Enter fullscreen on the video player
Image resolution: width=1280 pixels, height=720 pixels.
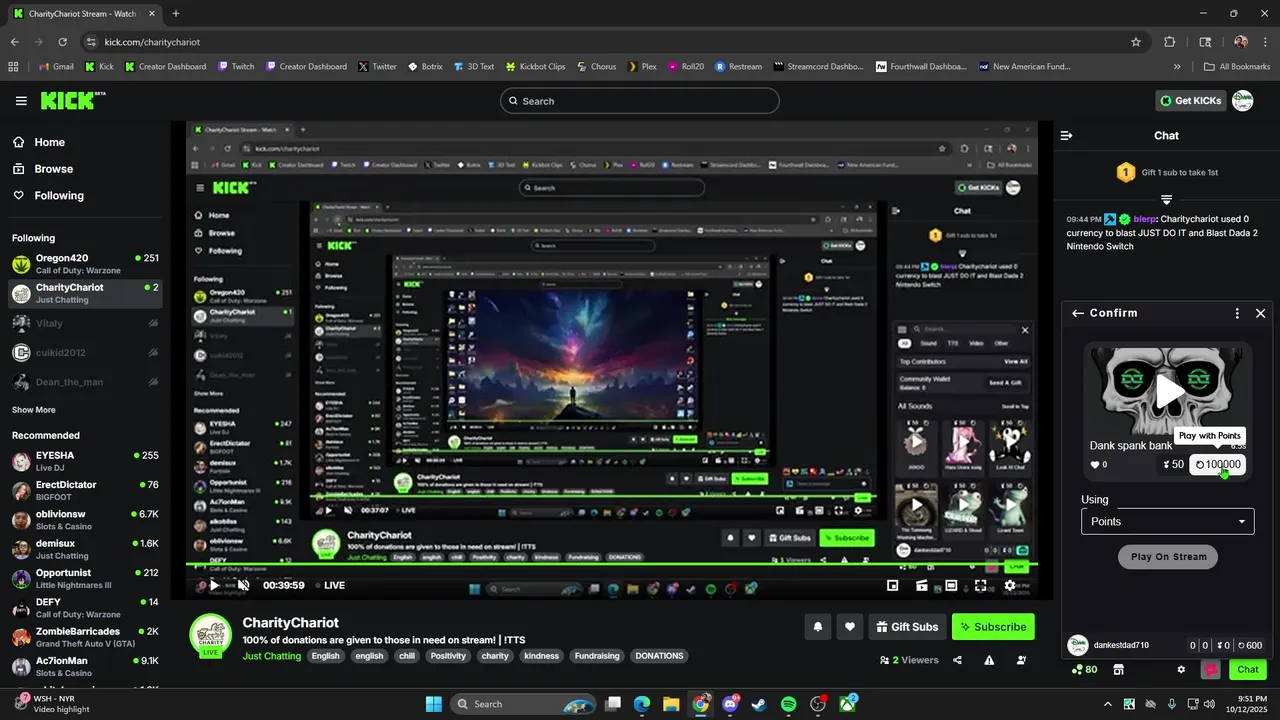tap(980, 586)
